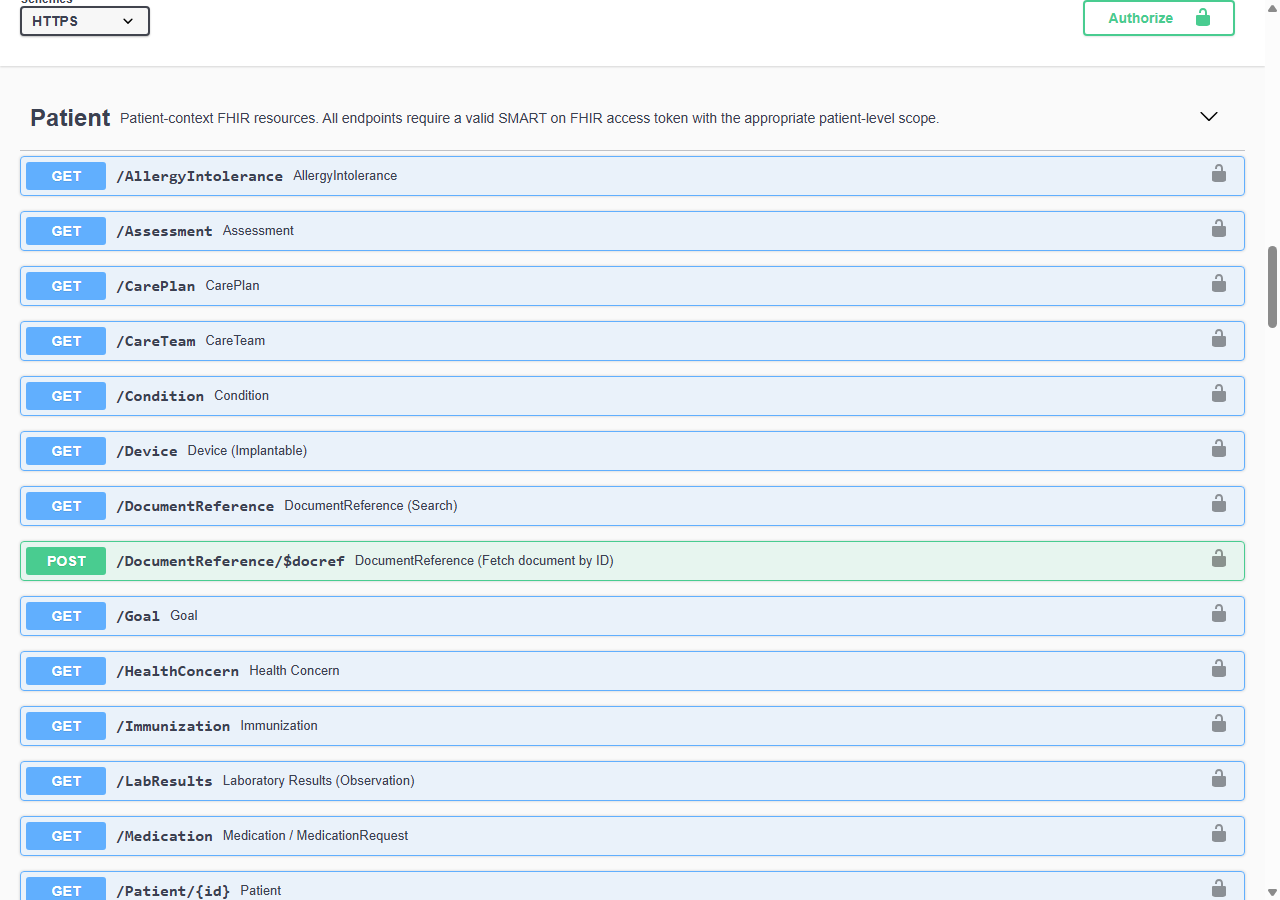This screenshot has height=900, width=1280.
Task: Click the lock icon next to POST $docref
Action: tap(1217, 559)
